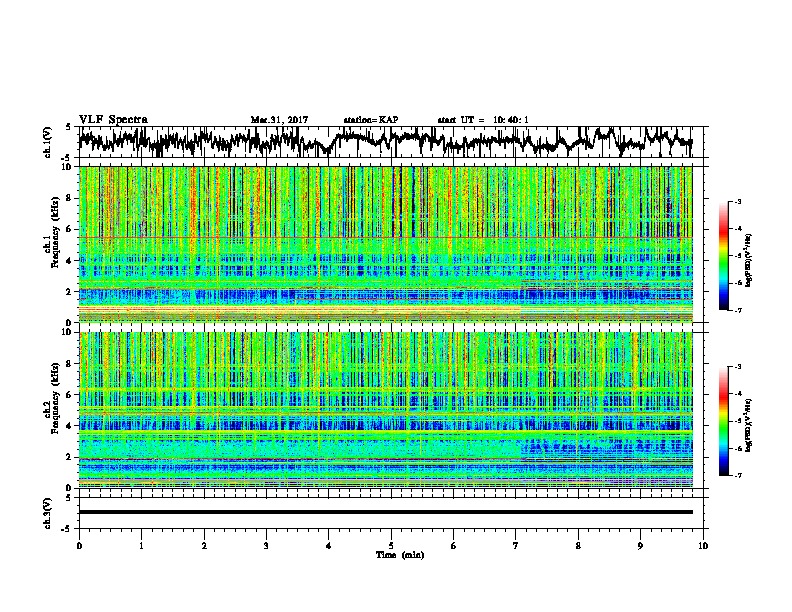The image size is (792, 612).
Task: Click the ch.1 color scale "-3" tick label
Action: click(738, 202)
